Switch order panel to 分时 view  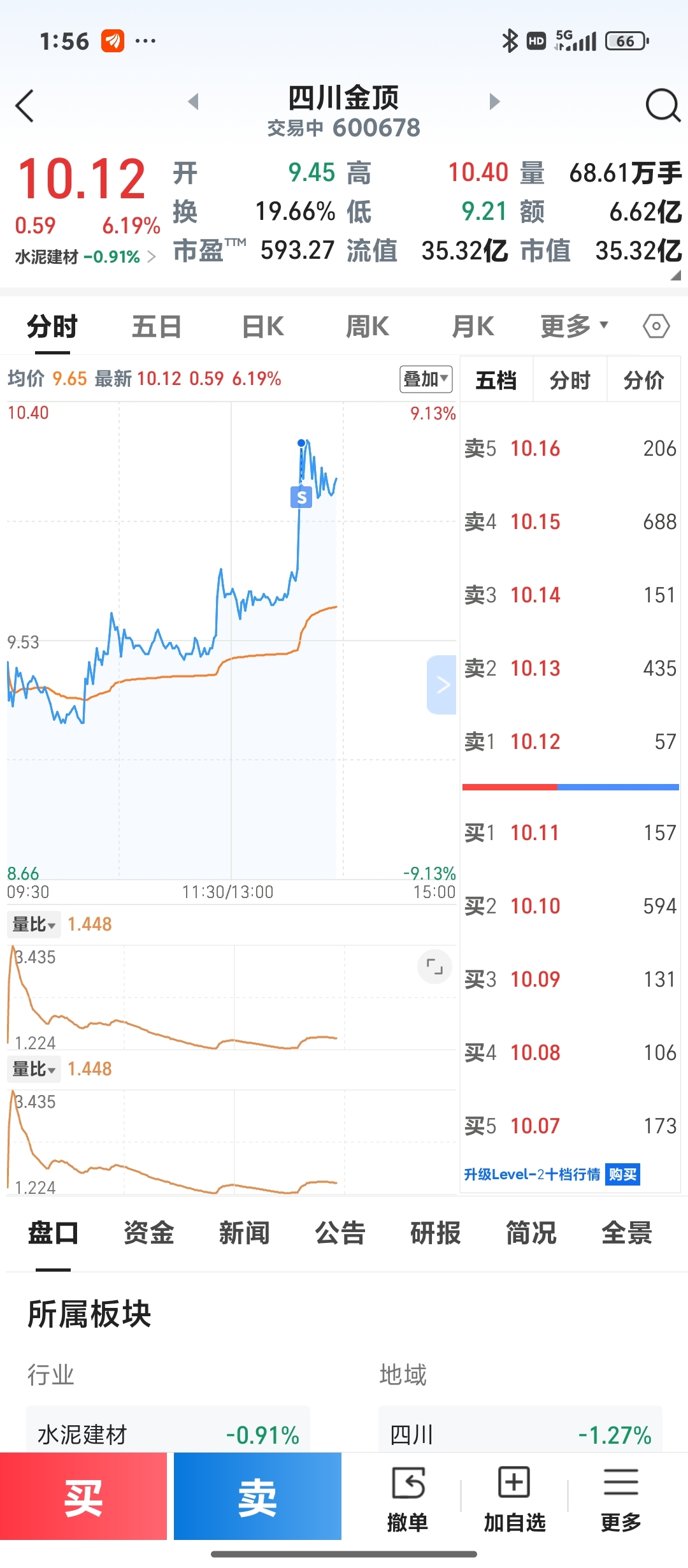point(570,381)
